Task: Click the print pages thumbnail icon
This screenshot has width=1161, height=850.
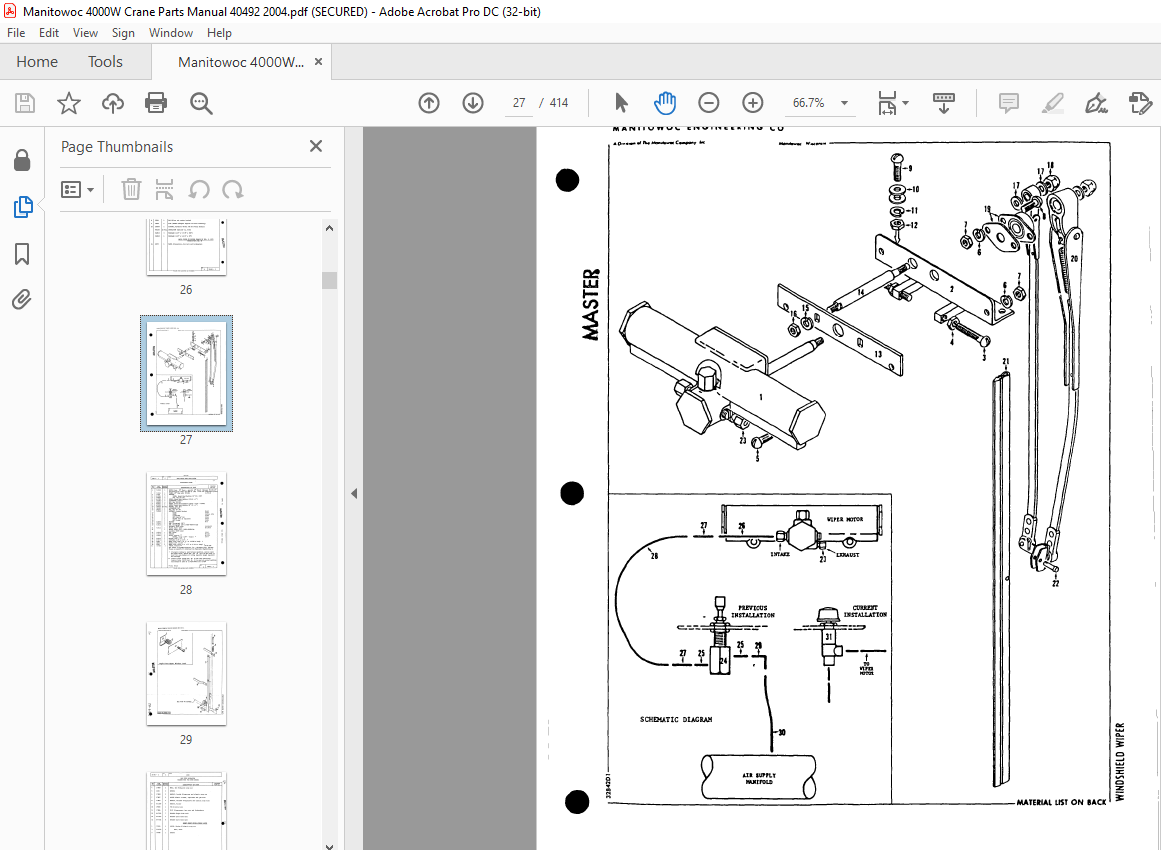Action: tap(164, 190)
